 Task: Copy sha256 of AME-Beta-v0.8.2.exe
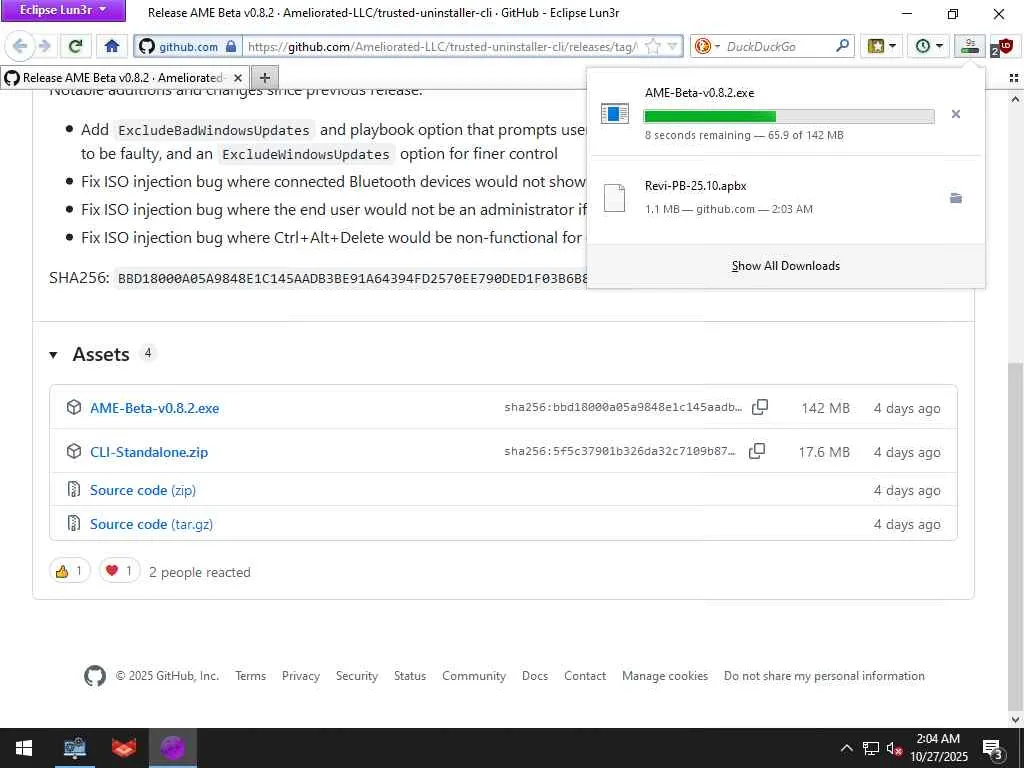[760, 407]
